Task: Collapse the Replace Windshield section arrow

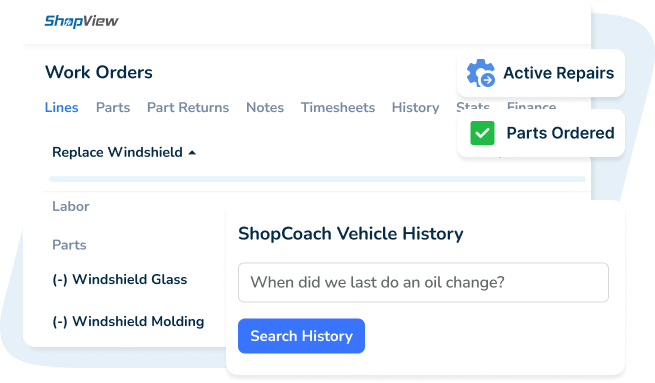Action: (x=192, y=153)
